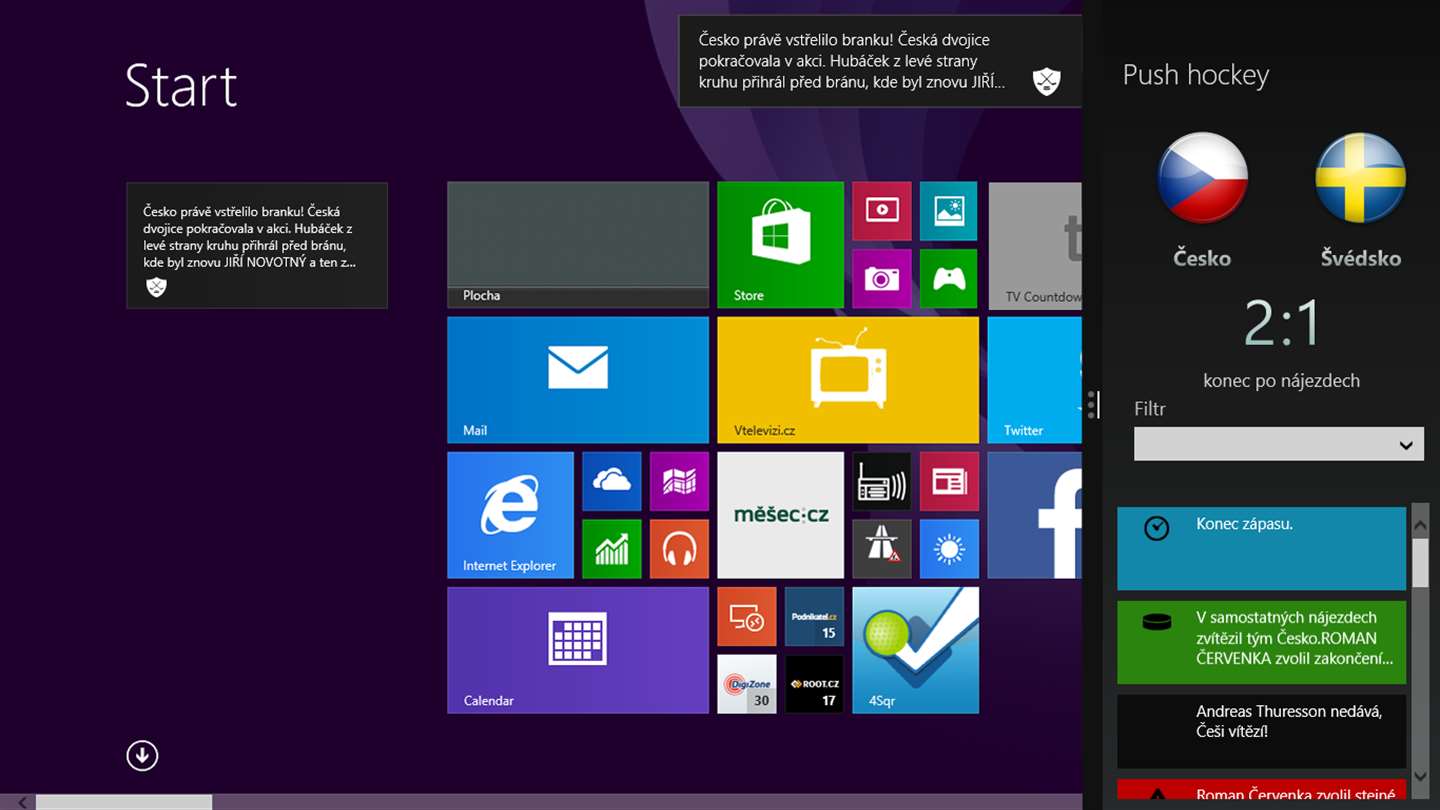
Task: Open the Music headphones tile
Action: tap(679, 548)
